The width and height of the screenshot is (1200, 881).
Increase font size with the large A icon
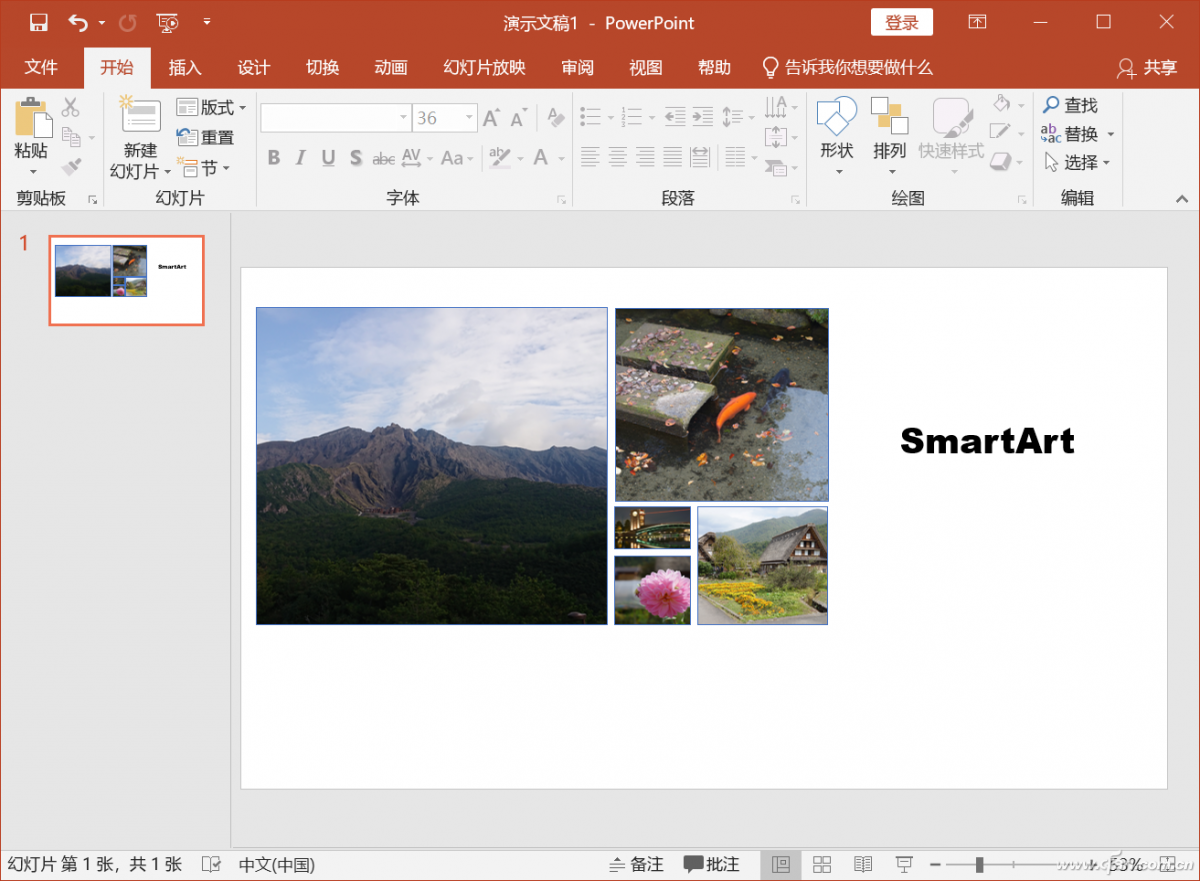point(491,118)
